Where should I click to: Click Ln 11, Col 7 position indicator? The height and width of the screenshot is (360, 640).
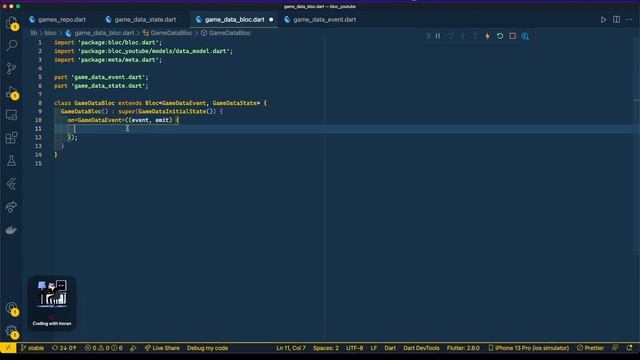[291, 348]
